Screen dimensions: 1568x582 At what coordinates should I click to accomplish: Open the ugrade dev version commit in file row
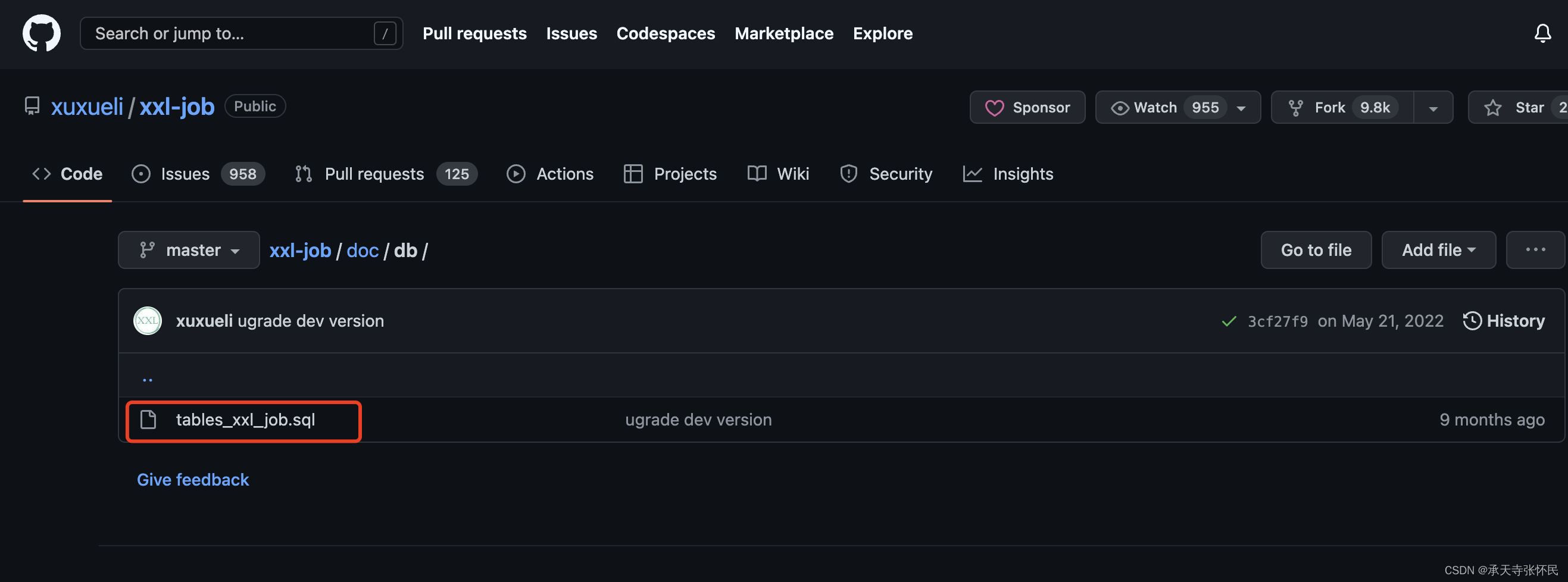tap(698, 420)
